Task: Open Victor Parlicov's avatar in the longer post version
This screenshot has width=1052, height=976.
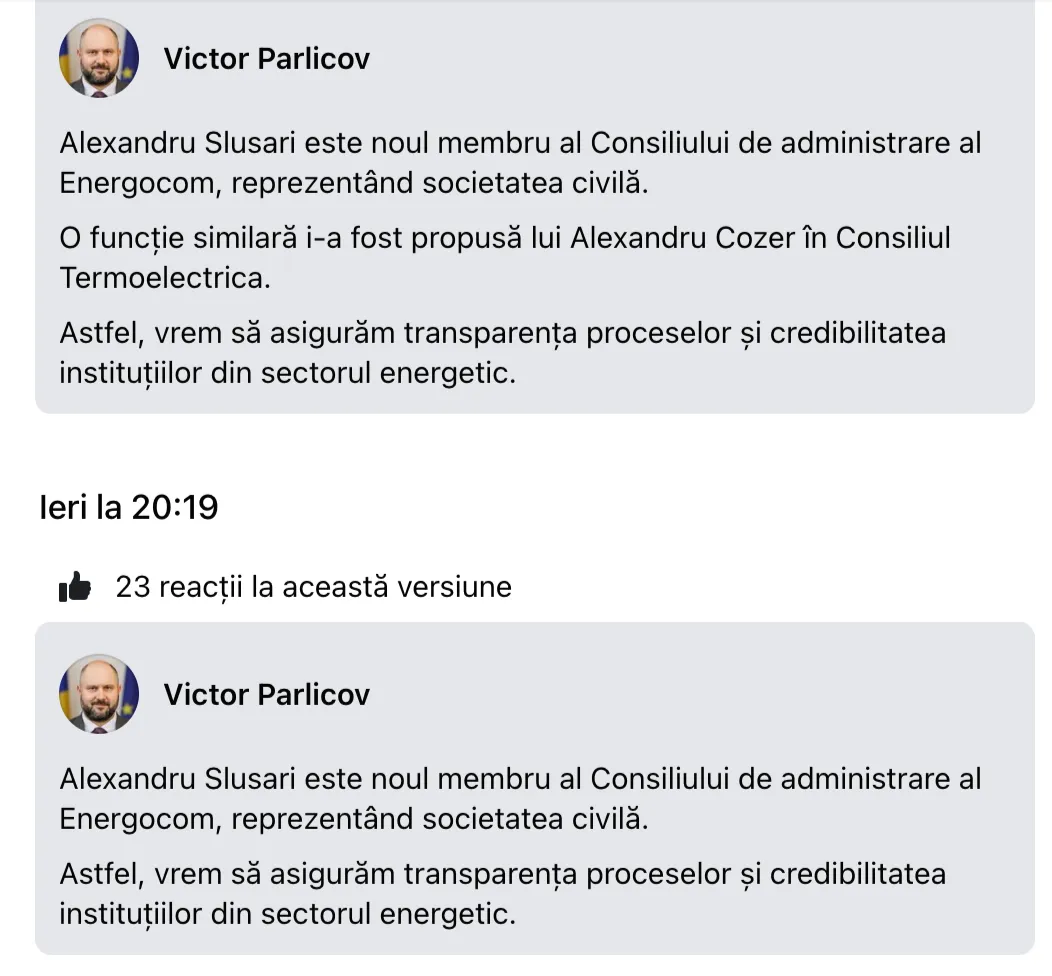Action: [x=99, y=58]
